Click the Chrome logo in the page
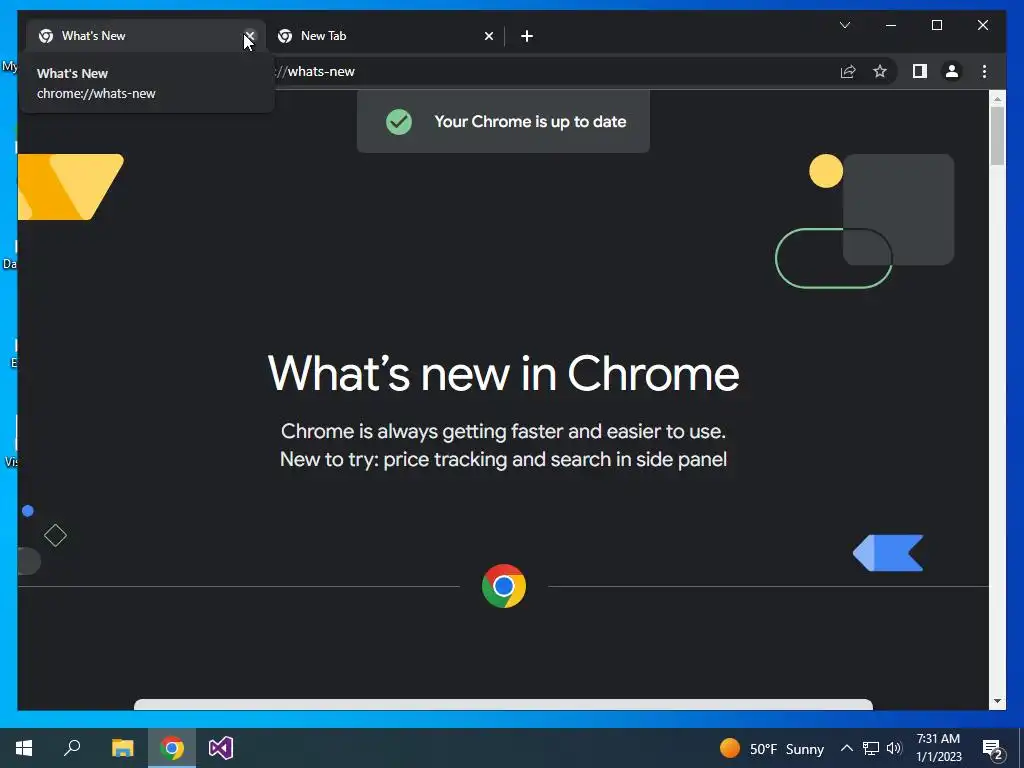 point(504,586)
